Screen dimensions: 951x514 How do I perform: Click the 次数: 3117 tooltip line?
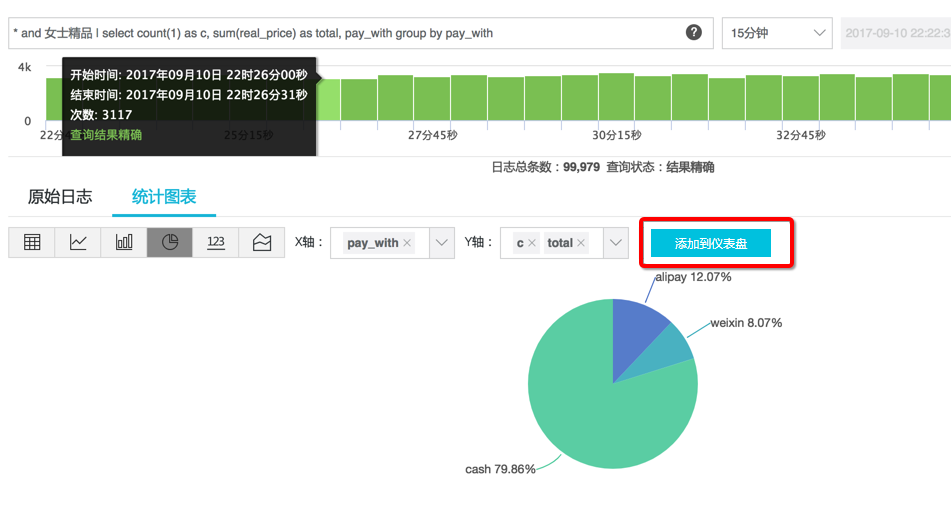coord(101,115)
